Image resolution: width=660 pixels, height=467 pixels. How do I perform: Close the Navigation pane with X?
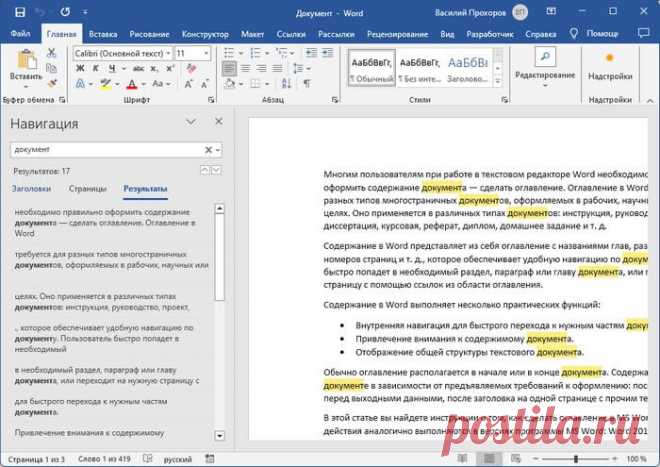click(218, 121)
